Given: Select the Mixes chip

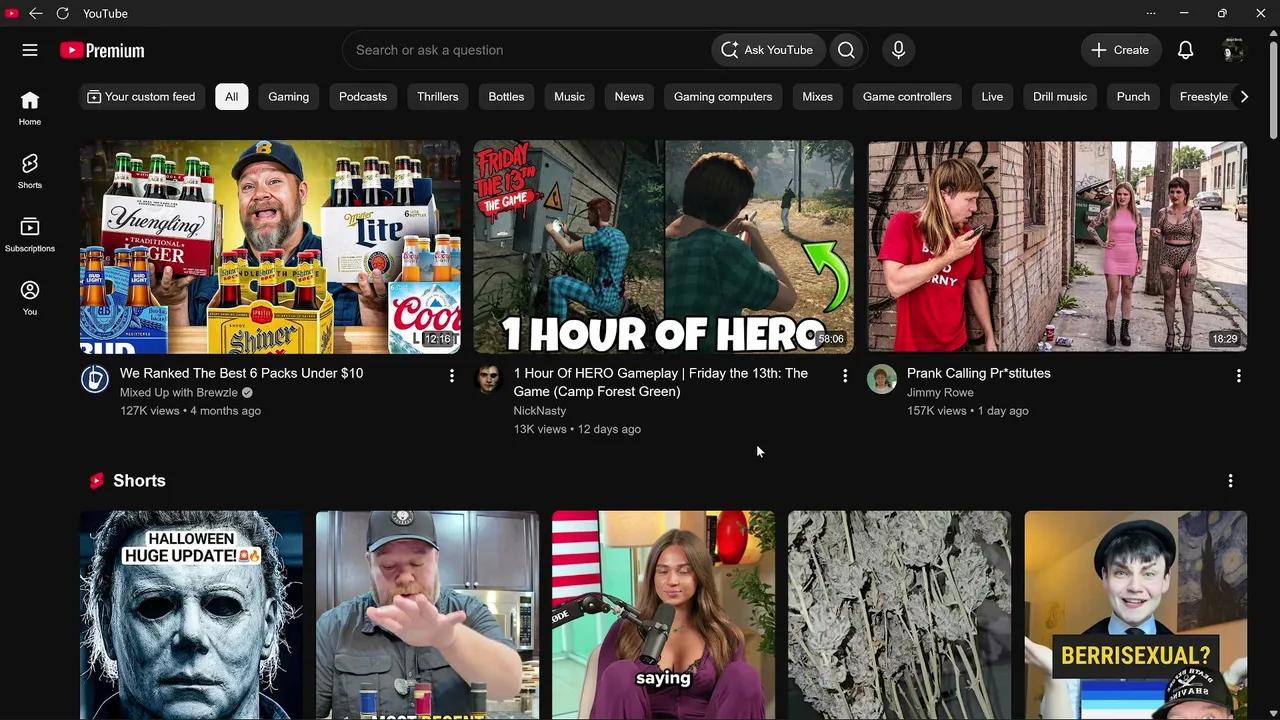Looking at the screenshot, I should tap(817, 97).
